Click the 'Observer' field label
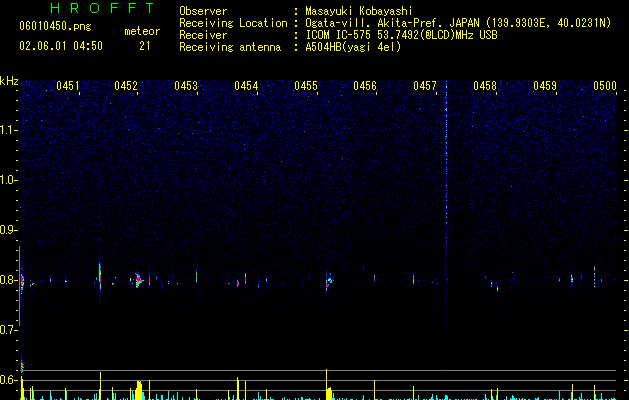The height and width of the screenshot is (400, 629). coord(203,11)
